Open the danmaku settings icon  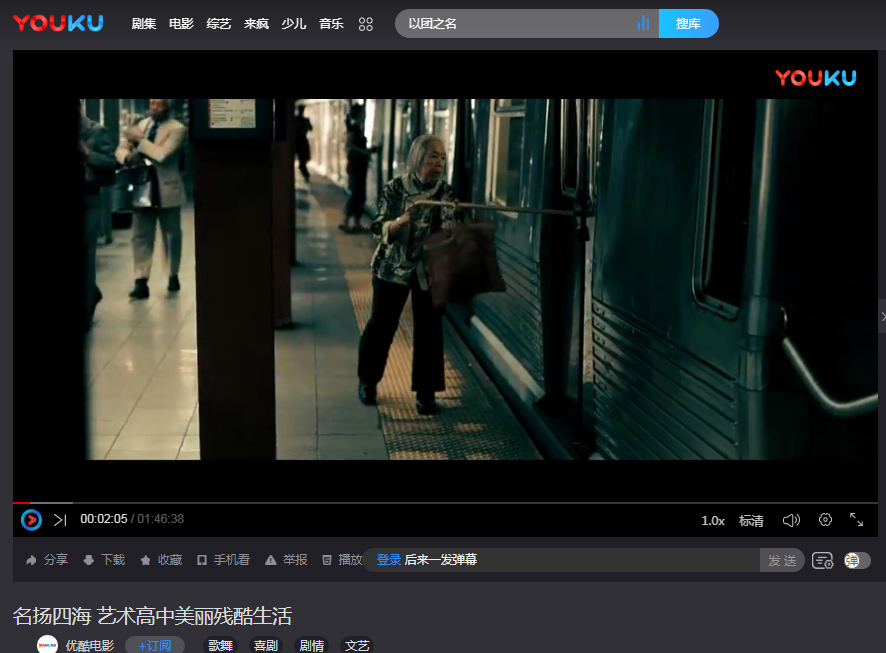(x=822, y=560)
